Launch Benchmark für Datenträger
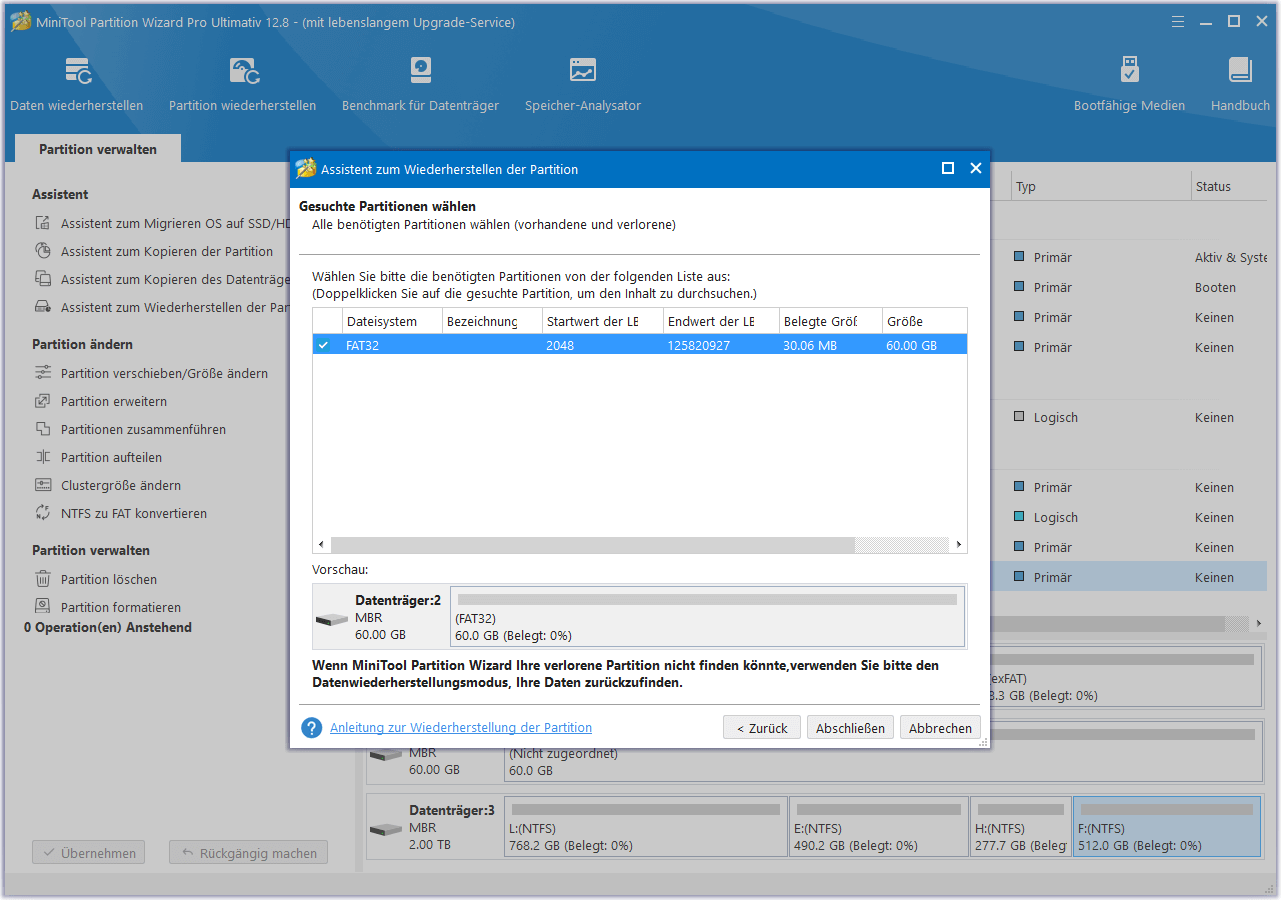 tap(420, 84)
